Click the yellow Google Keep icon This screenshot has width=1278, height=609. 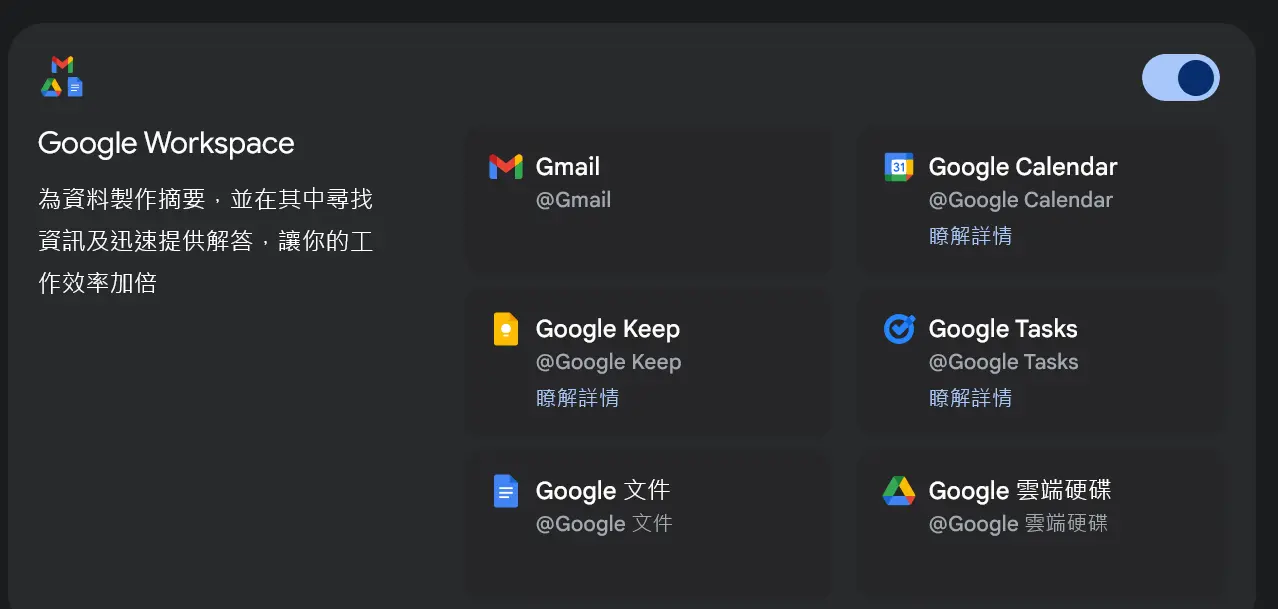(x=506, y=329)
